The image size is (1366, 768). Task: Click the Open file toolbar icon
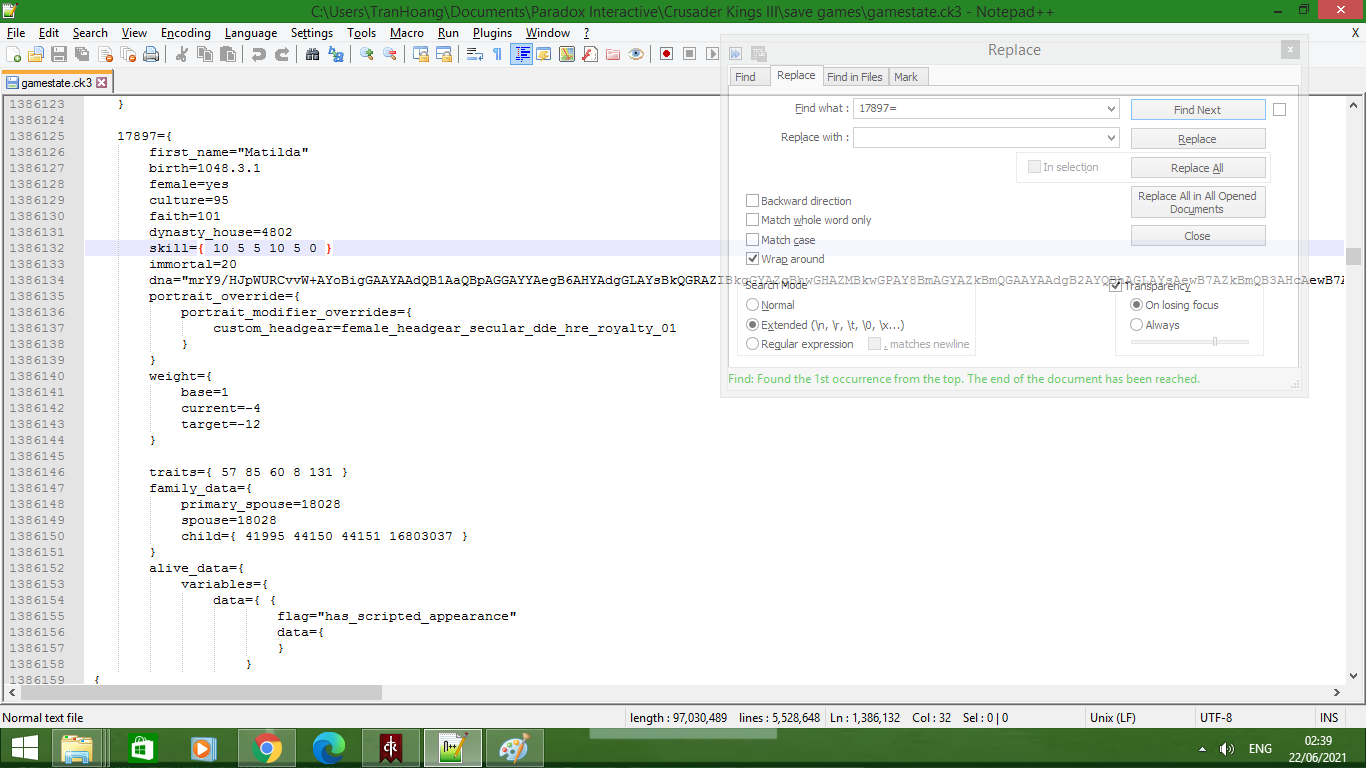(36, 54)
